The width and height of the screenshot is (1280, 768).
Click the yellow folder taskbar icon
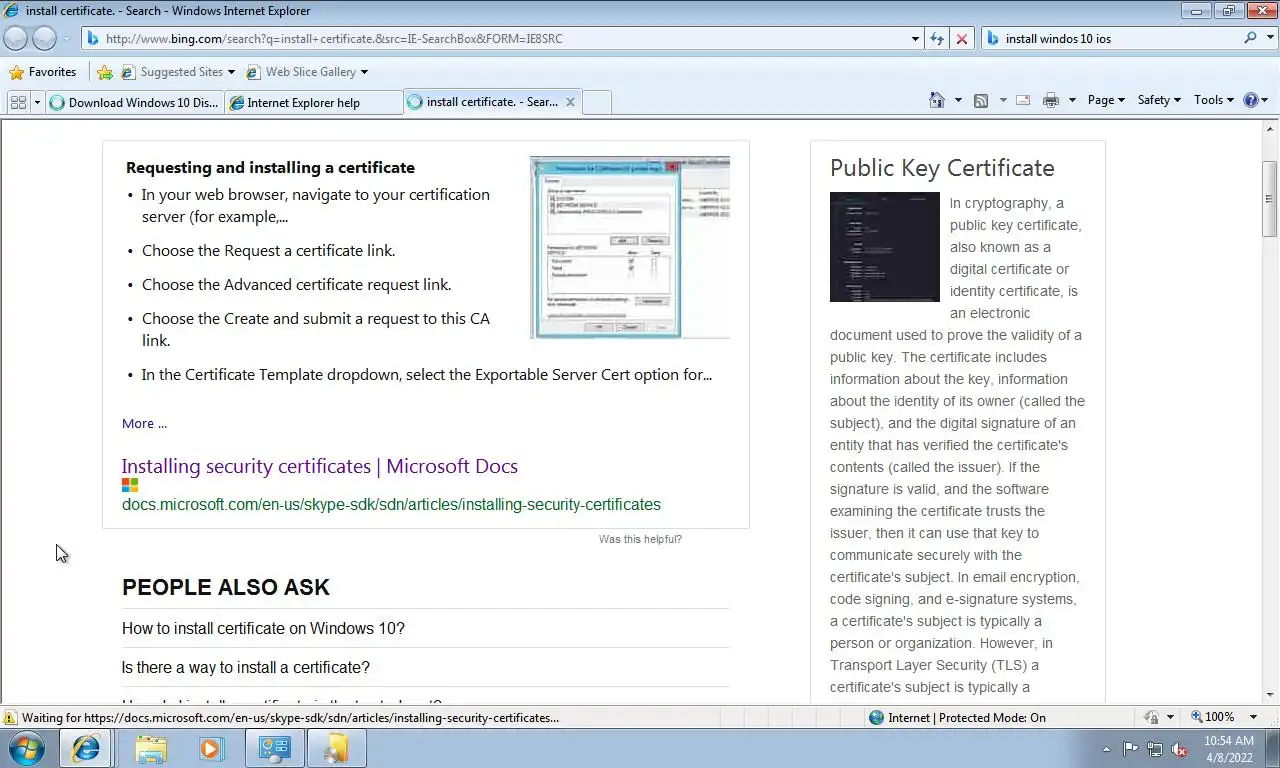(335, 748)
